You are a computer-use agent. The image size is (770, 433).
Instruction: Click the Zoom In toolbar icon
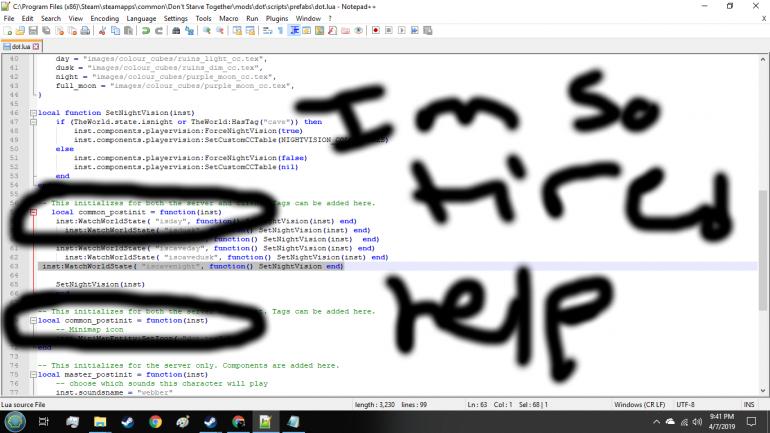[207, 30]
